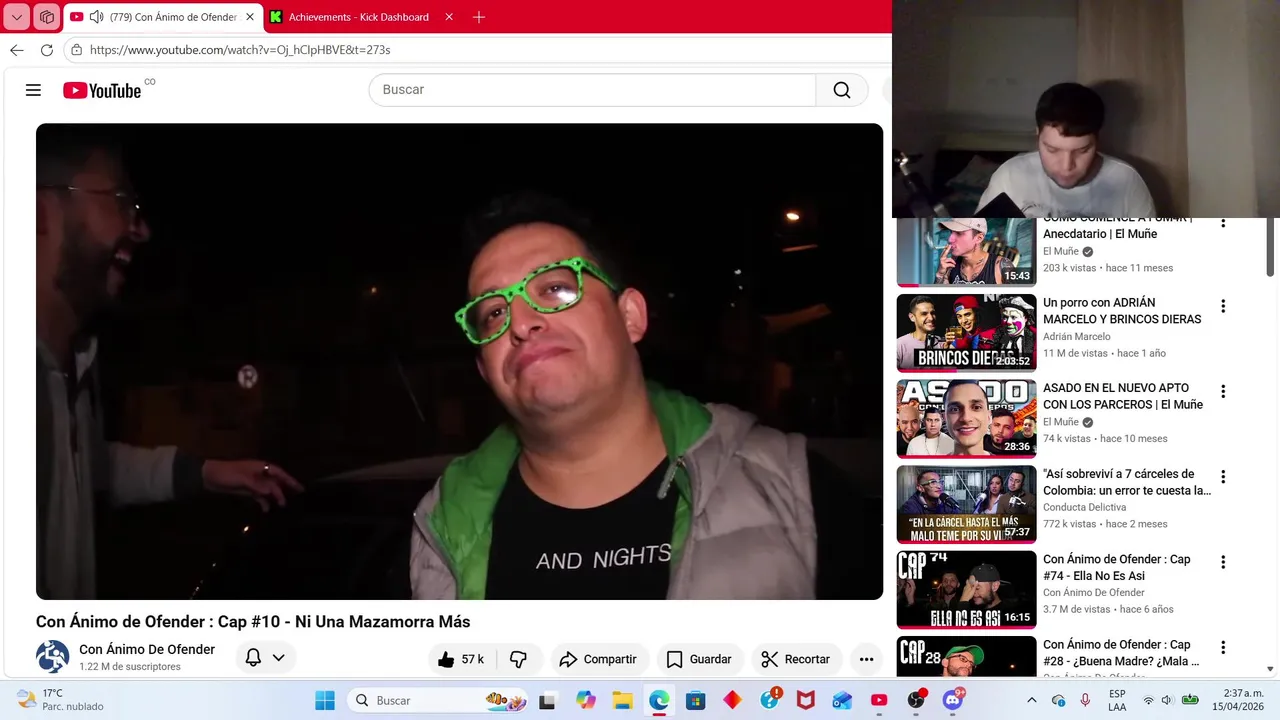The width and height of the screenshot is (1280, 720).
Task: Open the YouTube hamburger guide menu
Action: pyautogui.click(x=33, y=90)
